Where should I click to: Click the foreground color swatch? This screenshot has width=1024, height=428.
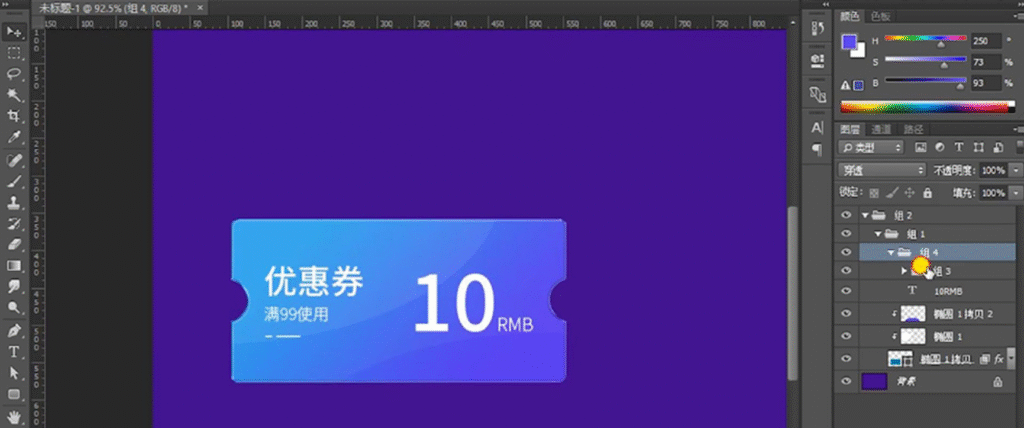coord(850,42)
